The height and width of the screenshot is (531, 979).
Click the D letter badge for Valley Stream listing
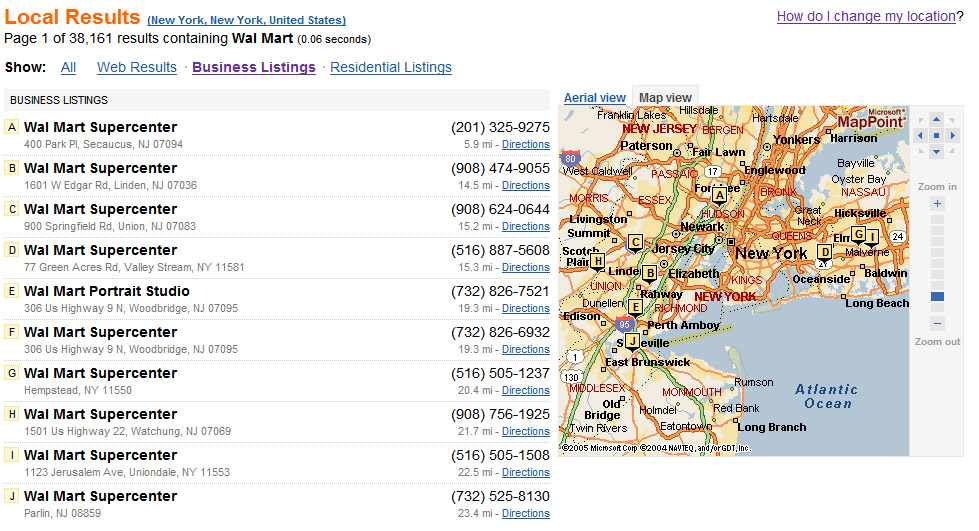click(x=12, y=251)
